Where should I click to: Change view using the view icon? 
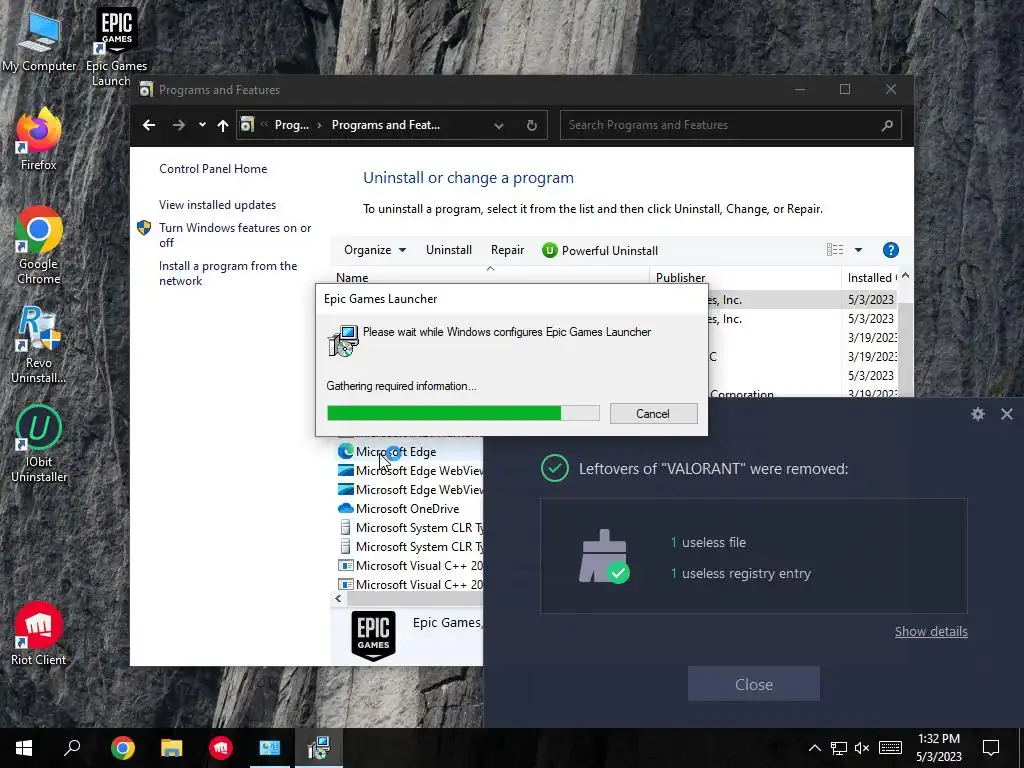click(x=835, y=249)
